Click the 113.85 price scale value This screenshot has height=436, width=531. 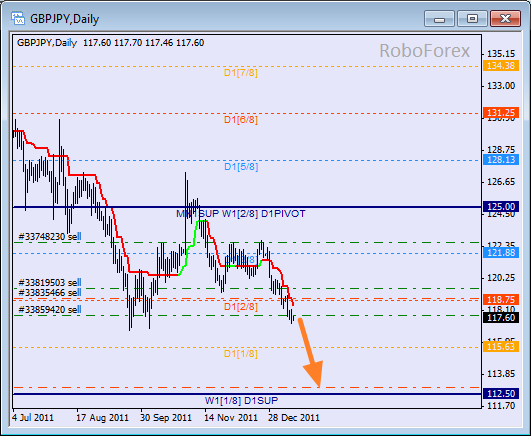point(501,374)
